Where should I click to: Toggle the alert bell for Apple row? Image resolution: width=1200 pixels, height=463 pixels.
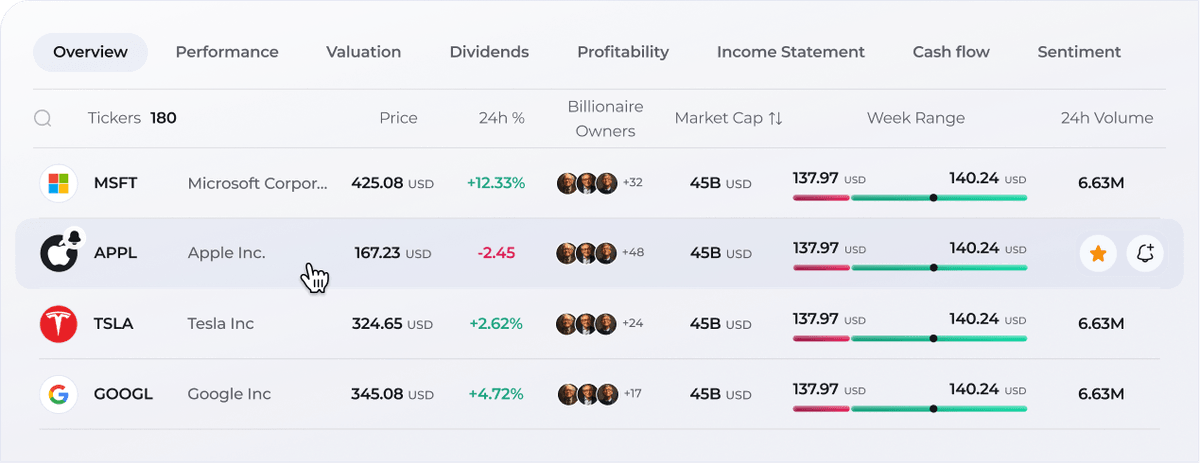click(x=1145, y=254)
